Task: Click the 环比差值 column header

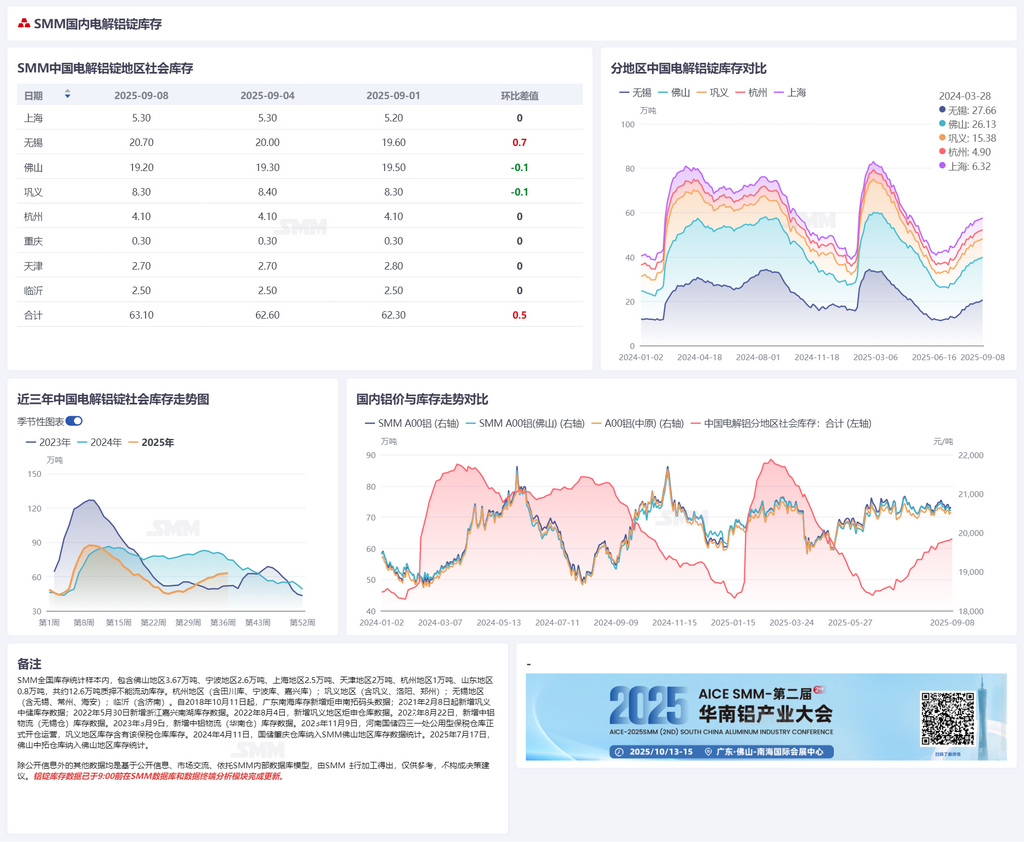Action: pyautogui.click(x=519, y=95)
